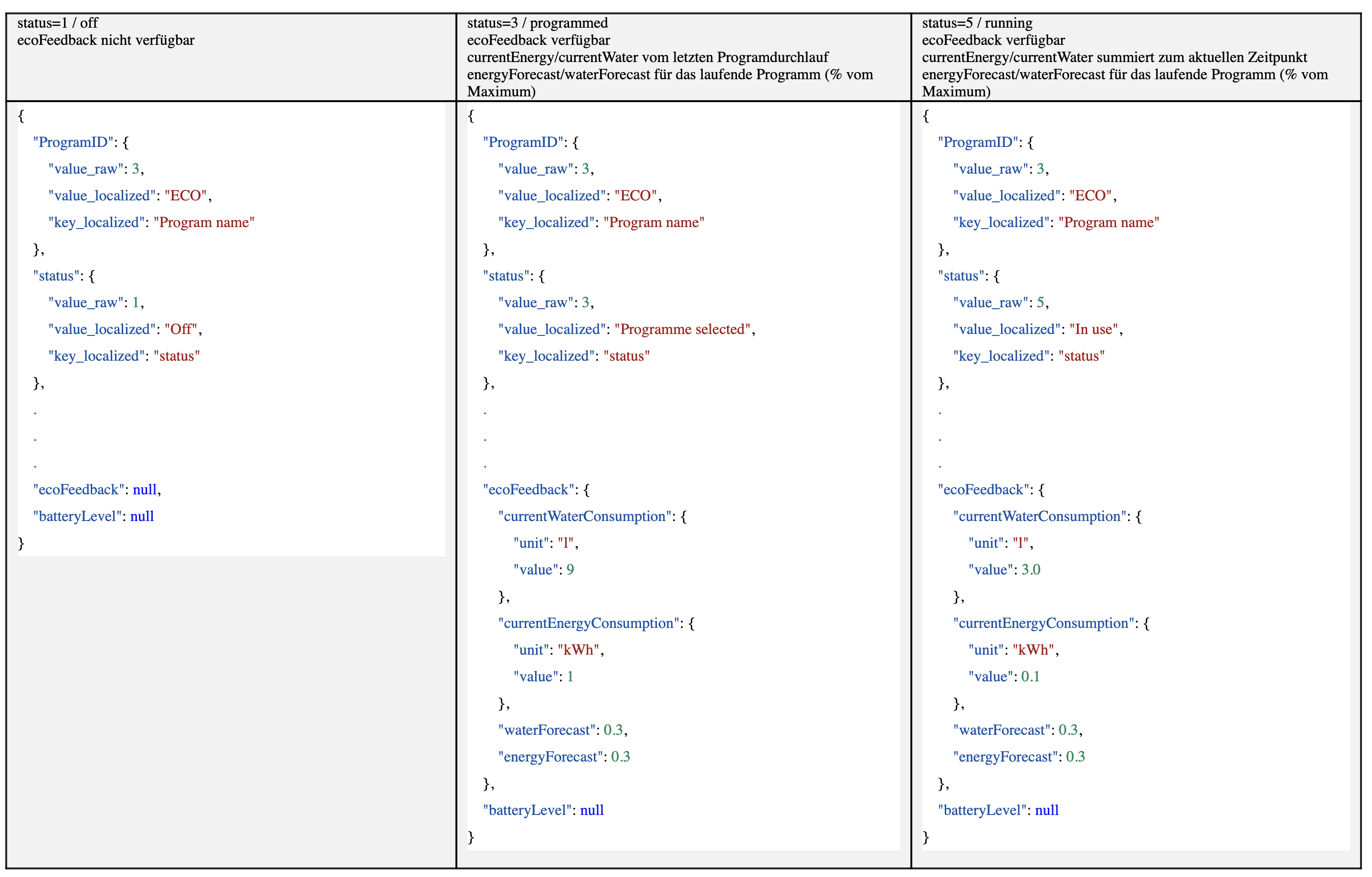Viewport: 1372px width, 877px height.
Task: Click the water value 3.0 in running column
Action: (x=1031, y=570)
